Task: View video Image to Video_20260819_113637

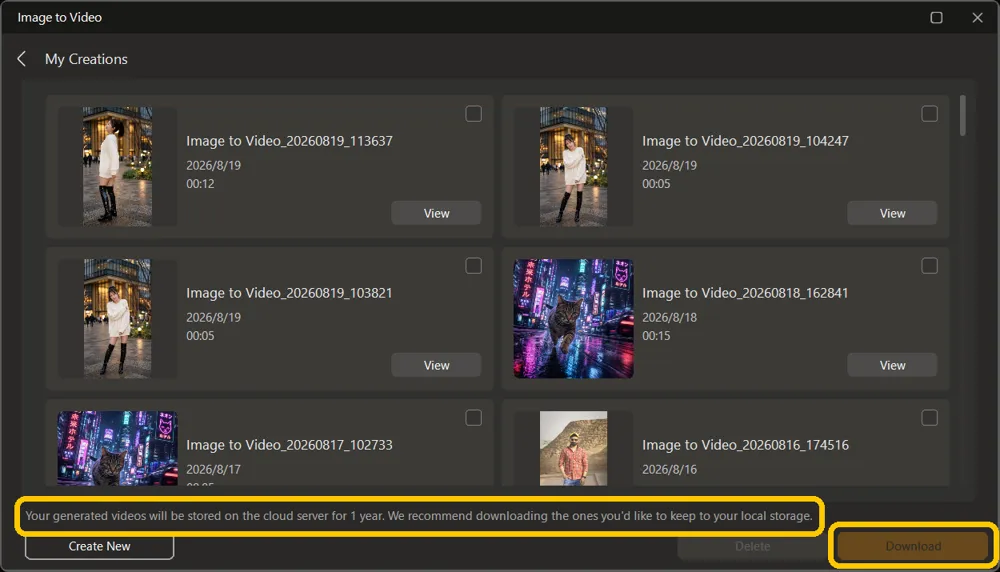Action: click(436, 213)
